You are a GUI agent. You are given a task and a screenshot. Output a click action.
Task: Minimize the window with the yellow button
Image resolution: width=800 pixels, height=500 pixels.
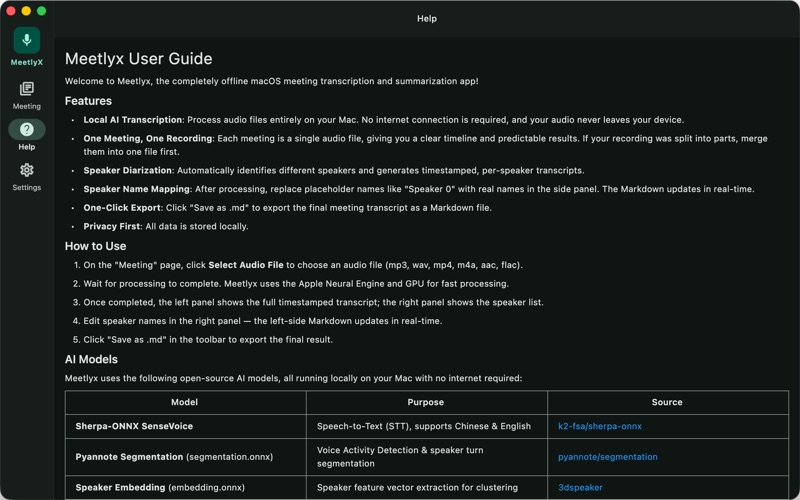[x=26, y=11]
